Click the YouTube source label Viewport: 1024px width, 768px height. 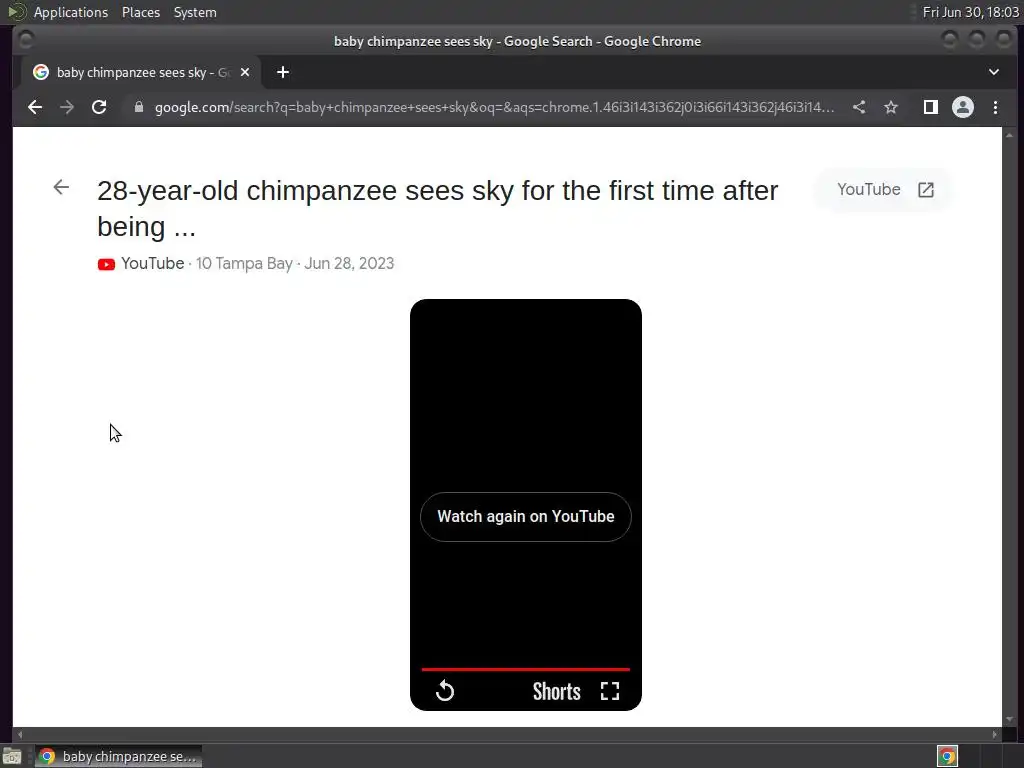[x=152, y=263]
